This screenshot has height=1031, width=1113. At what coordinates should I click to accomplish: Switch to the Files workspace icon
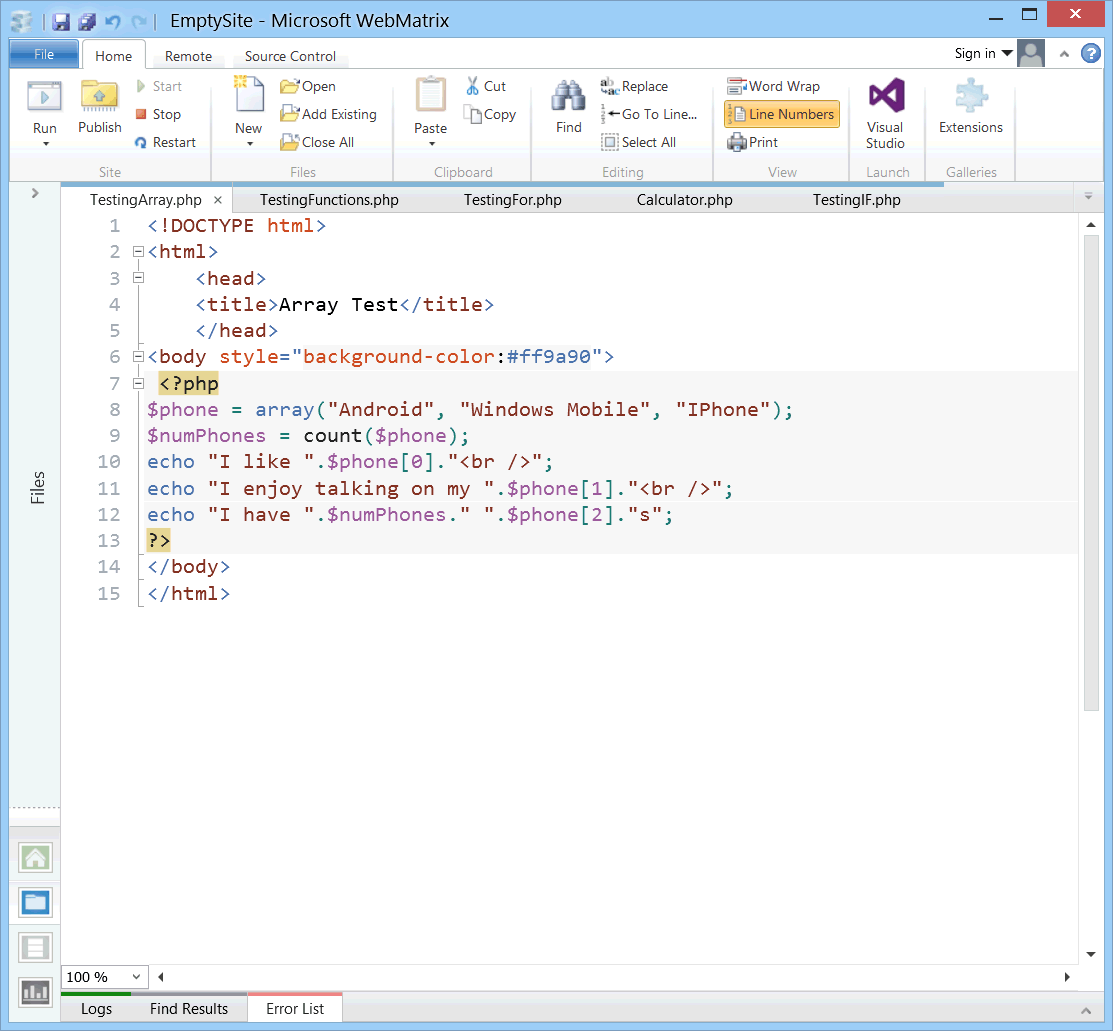tap(35, 902)
